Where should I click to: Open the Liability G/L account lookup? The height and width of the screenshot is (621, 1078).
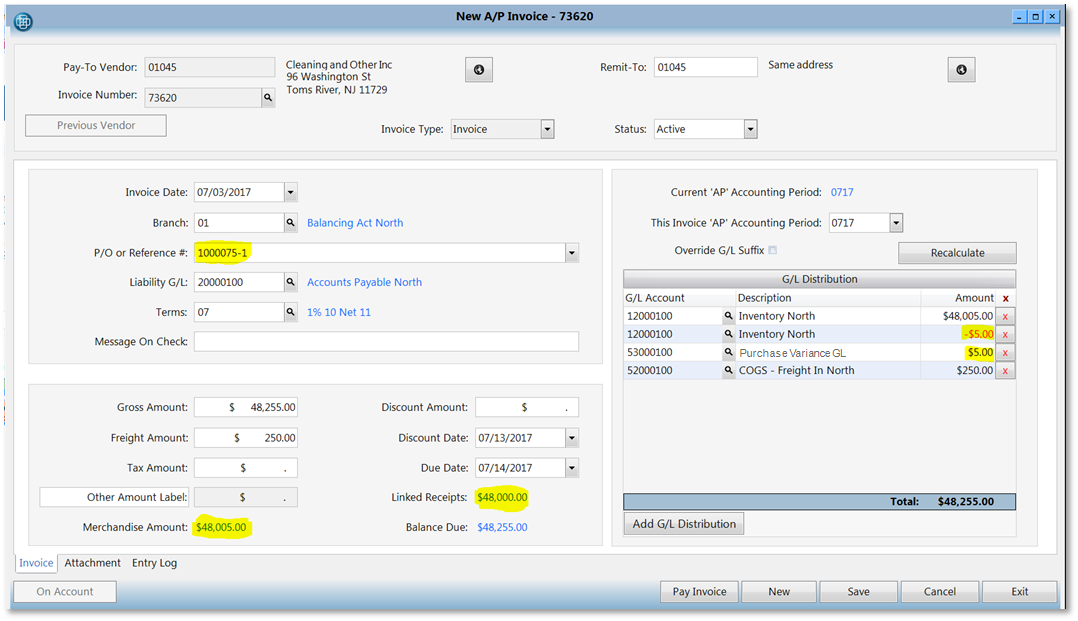[291, 282]
